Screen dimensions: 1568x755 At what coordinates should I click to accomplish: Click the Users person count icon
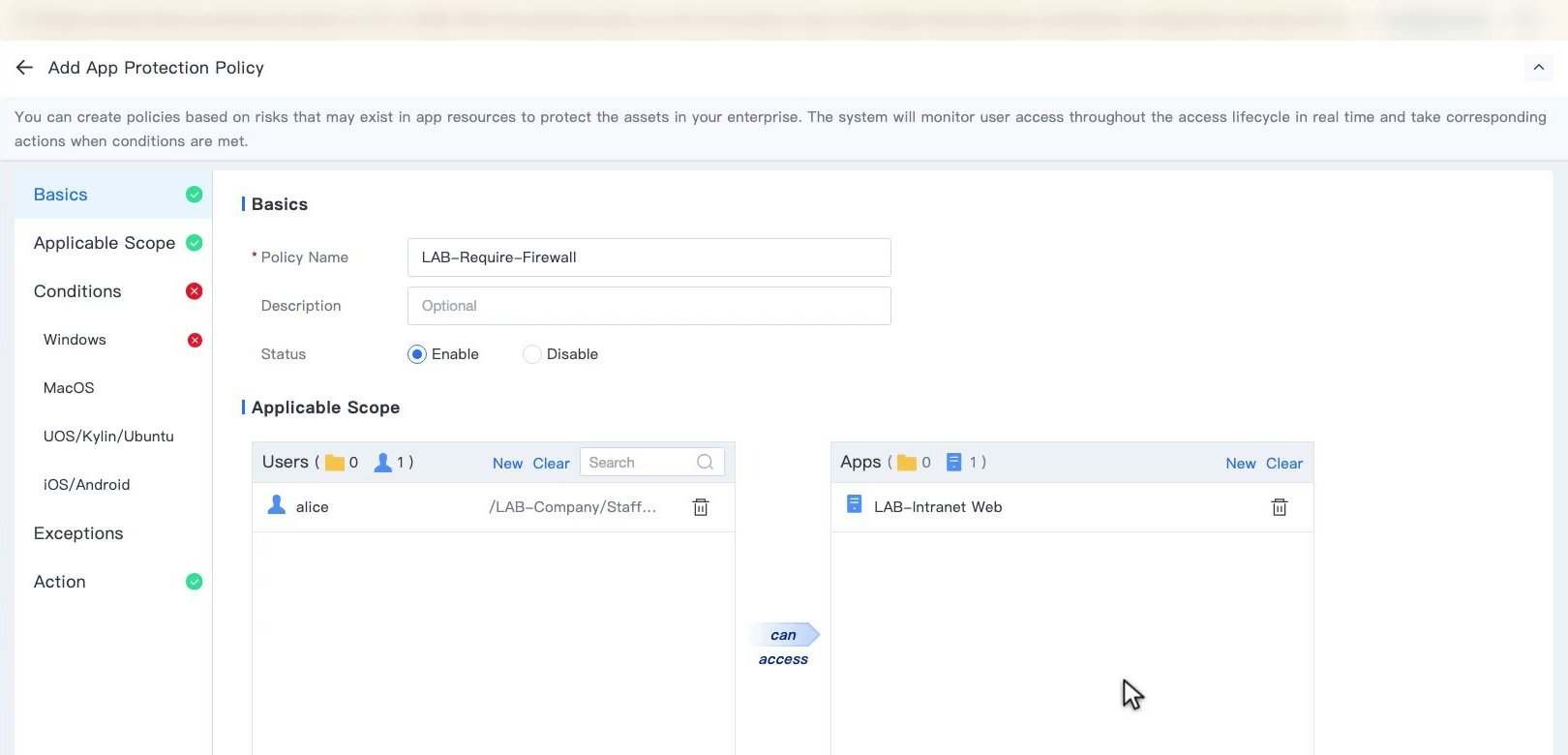(x=383, y=463)
